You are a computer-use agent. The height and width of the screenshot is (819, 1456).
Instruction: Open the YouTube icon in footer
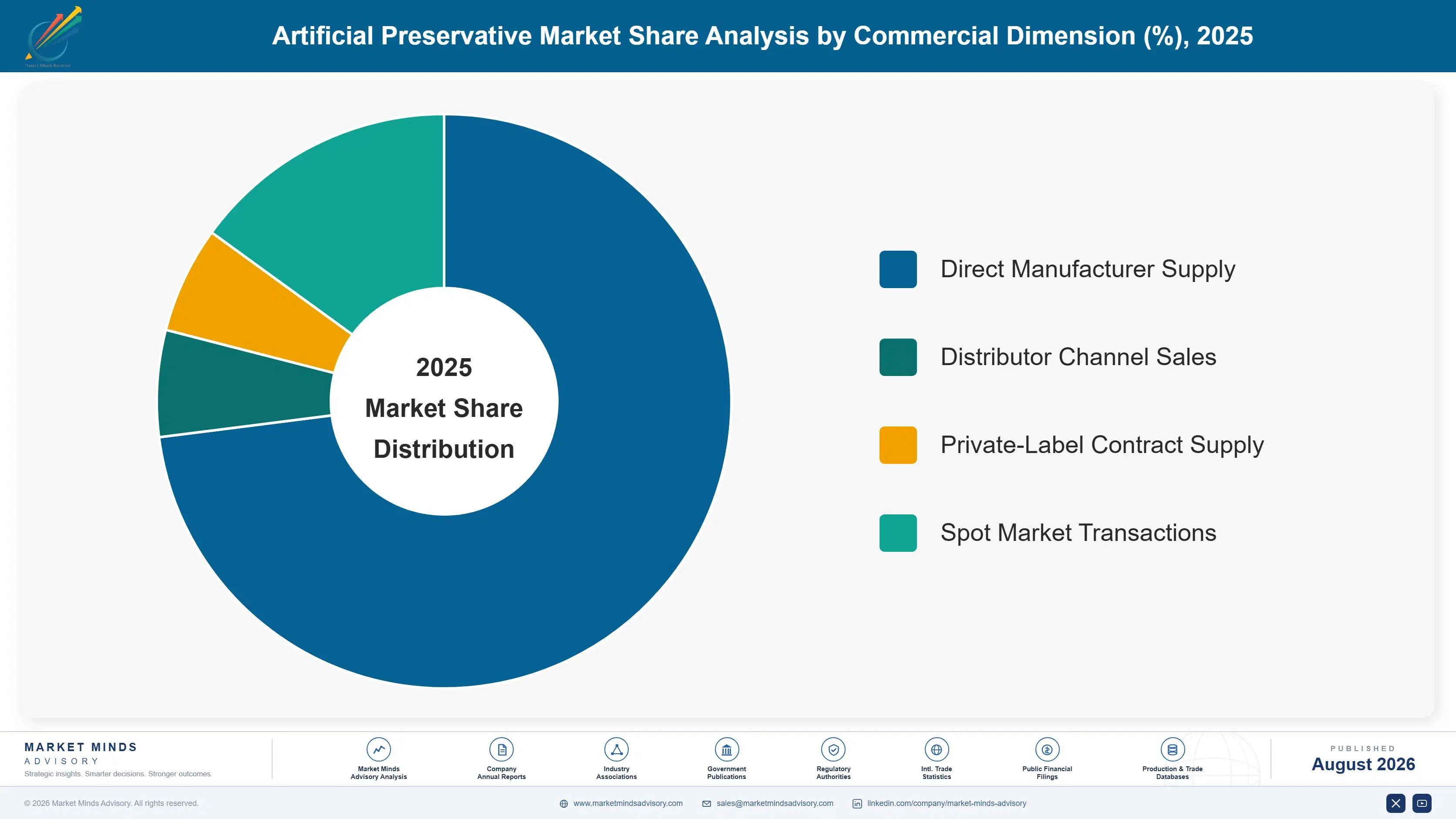pyautogui.click(x=1422, y=802)
